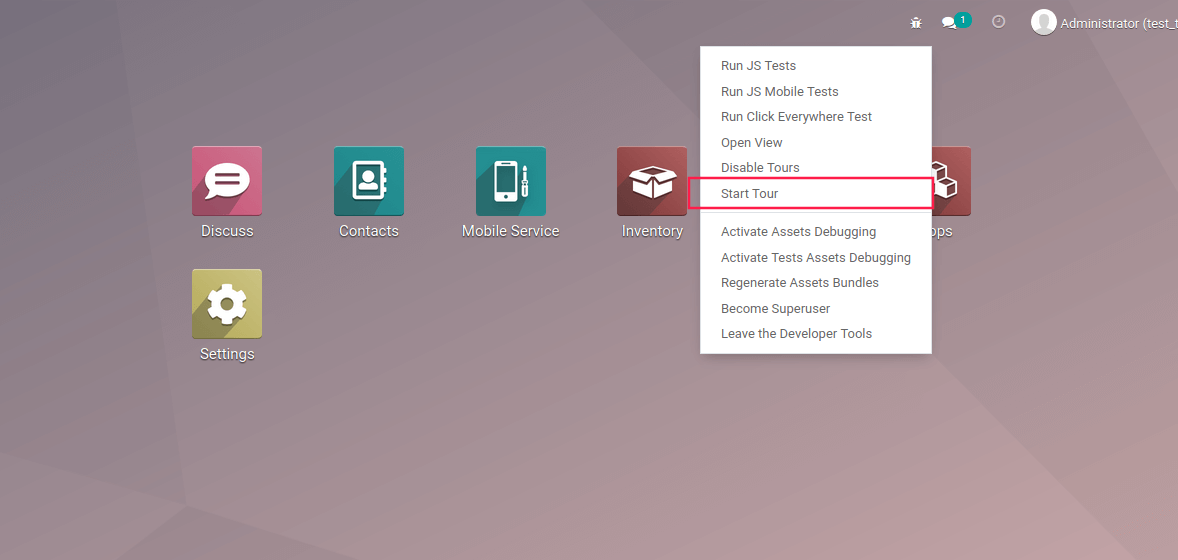Viewport: 1178px width, 560px height.
Task: Click the unread message count badge
Action: [x=963, y=20]
